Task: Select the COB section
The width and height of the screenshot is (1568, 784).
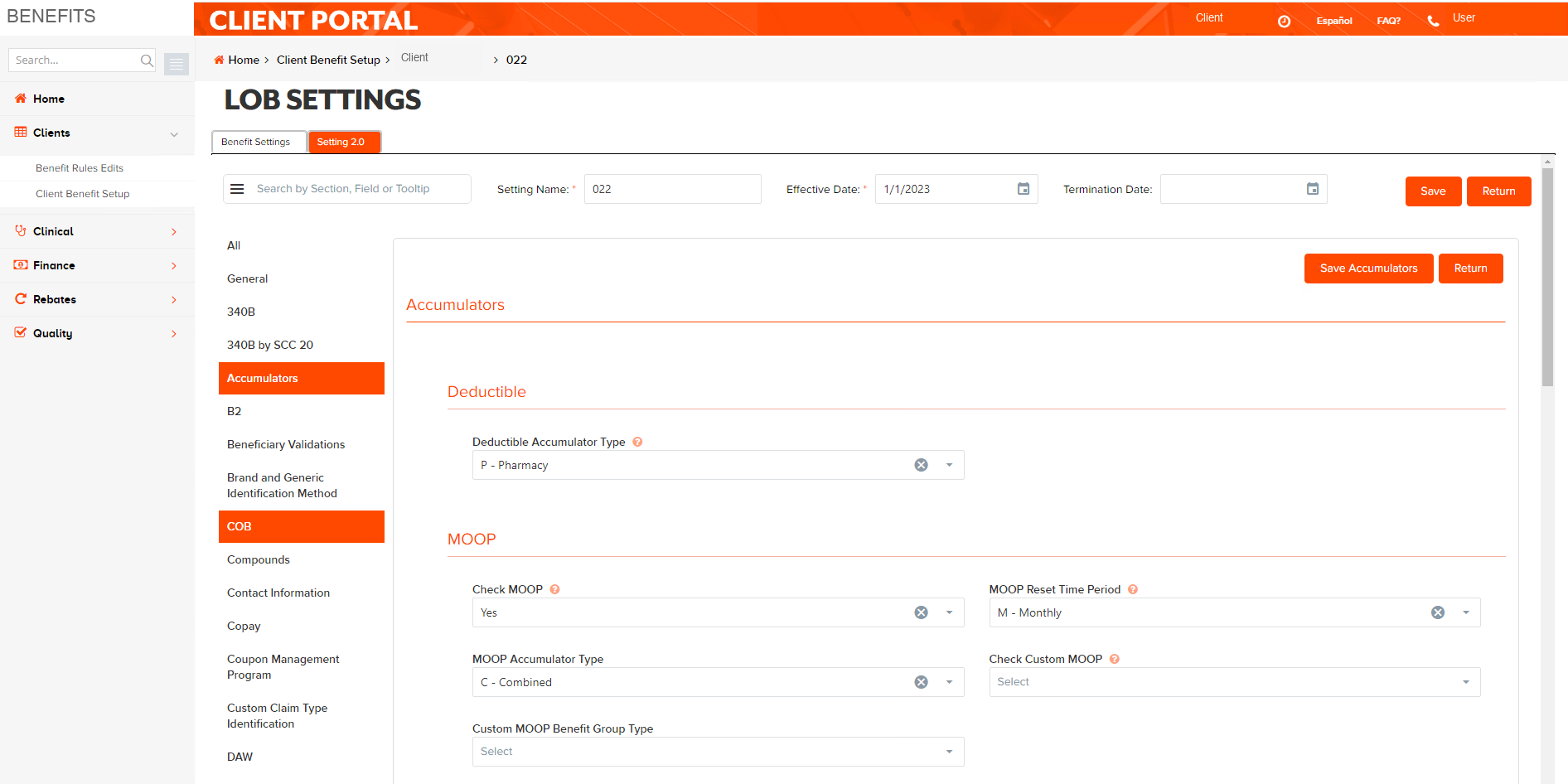Action: tap(302, 526)
